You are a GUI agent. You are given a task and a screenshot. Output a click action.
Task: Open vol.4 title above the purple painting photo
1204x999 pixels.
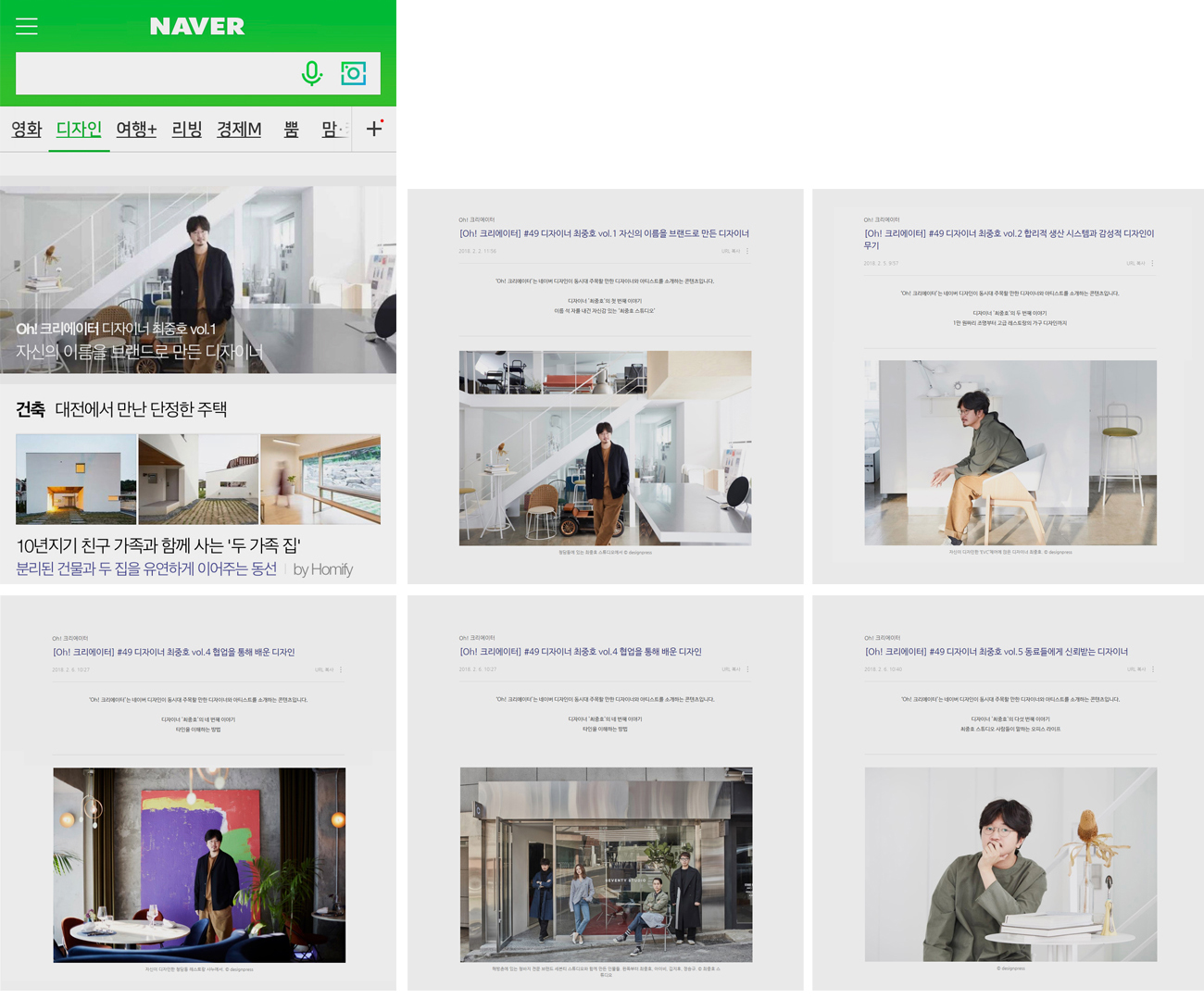pos(173,653)
